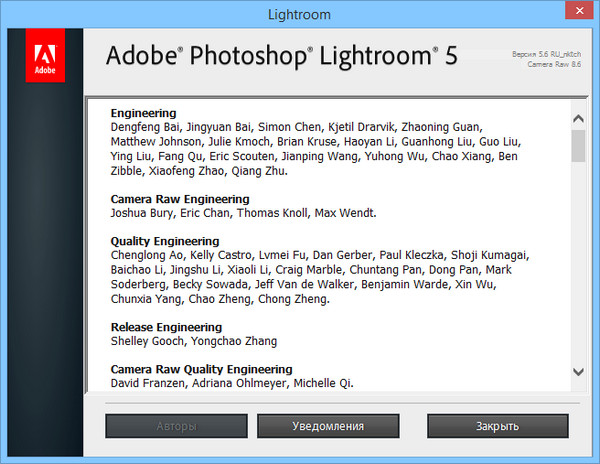Click the Lightroom window title bar text
The height and width of the screenshot is (464, 600).
pos(299,13)
